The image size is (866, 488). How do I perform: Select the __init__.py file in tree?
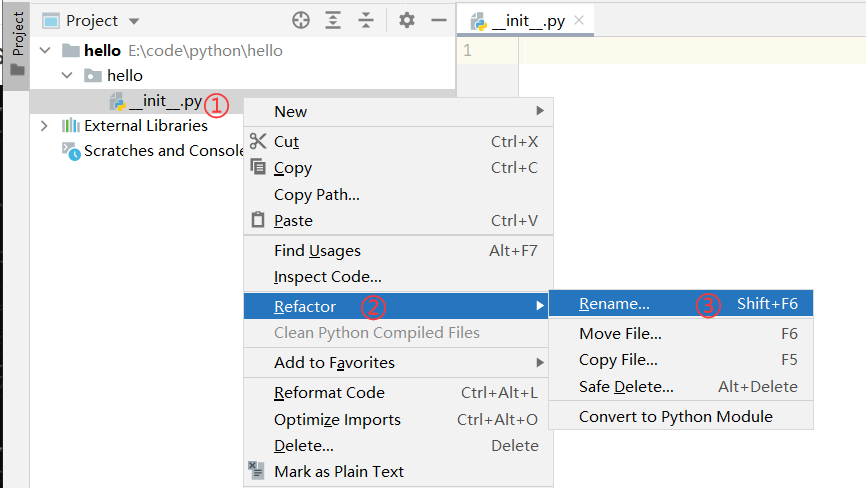(164, 101)
